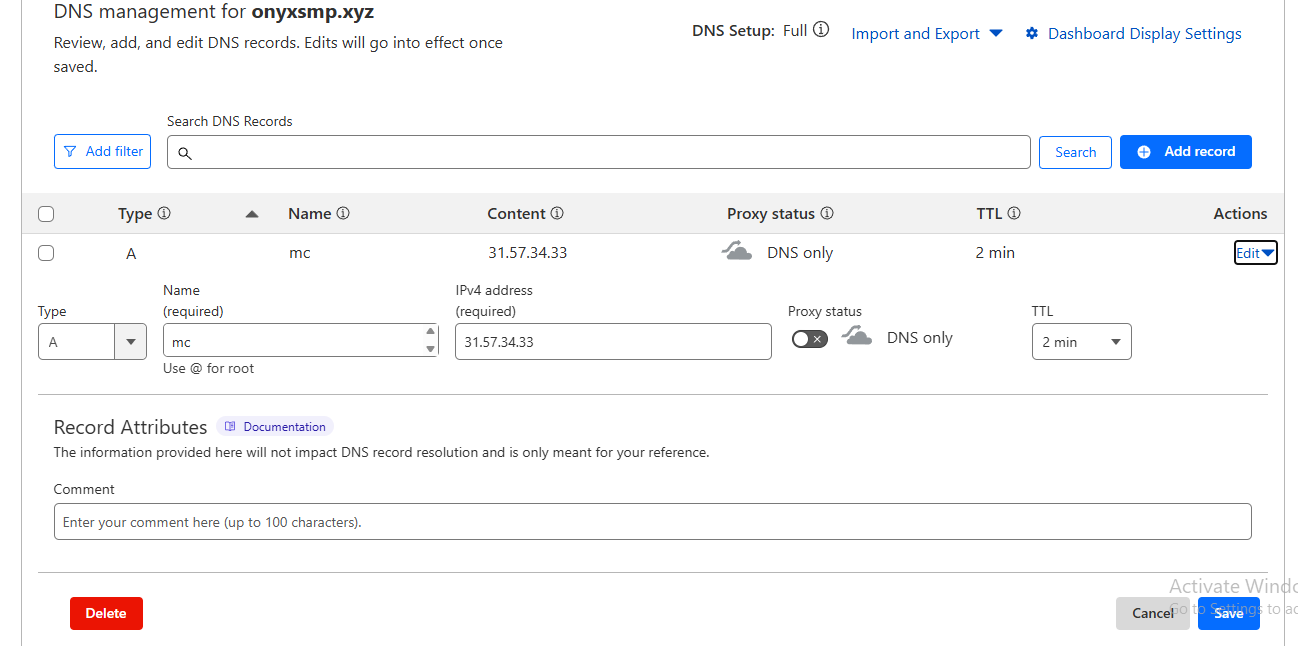1298x646 pixels.
Task: Open the Import and Export dropdown
Action: click(927, 34)
